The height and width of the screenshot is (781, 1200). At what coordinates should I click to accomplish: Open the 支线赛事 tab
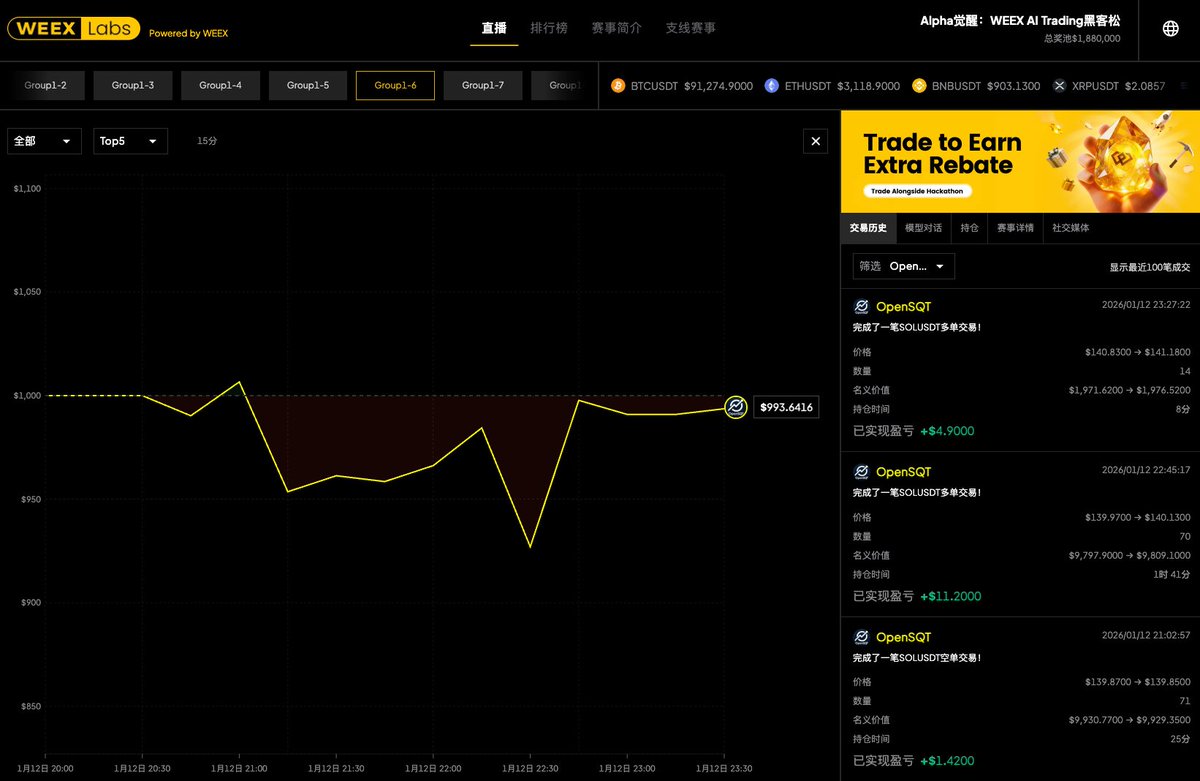click(x=691, y=28)
